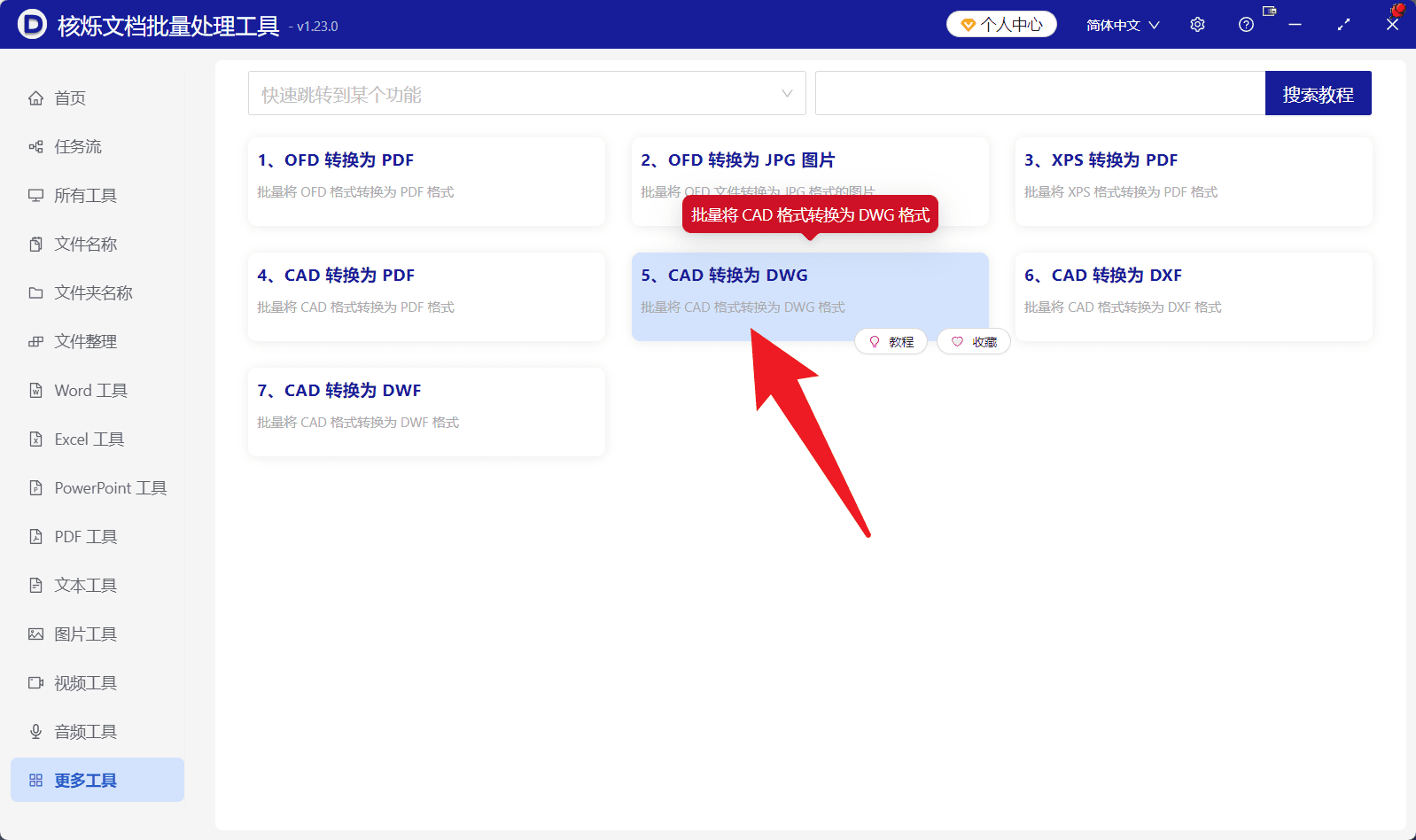Image resolution: width=1416 pixels, height=840 pixels.
Task: Click the folder icon beside 文件夹名称
Action: [35, 293]
